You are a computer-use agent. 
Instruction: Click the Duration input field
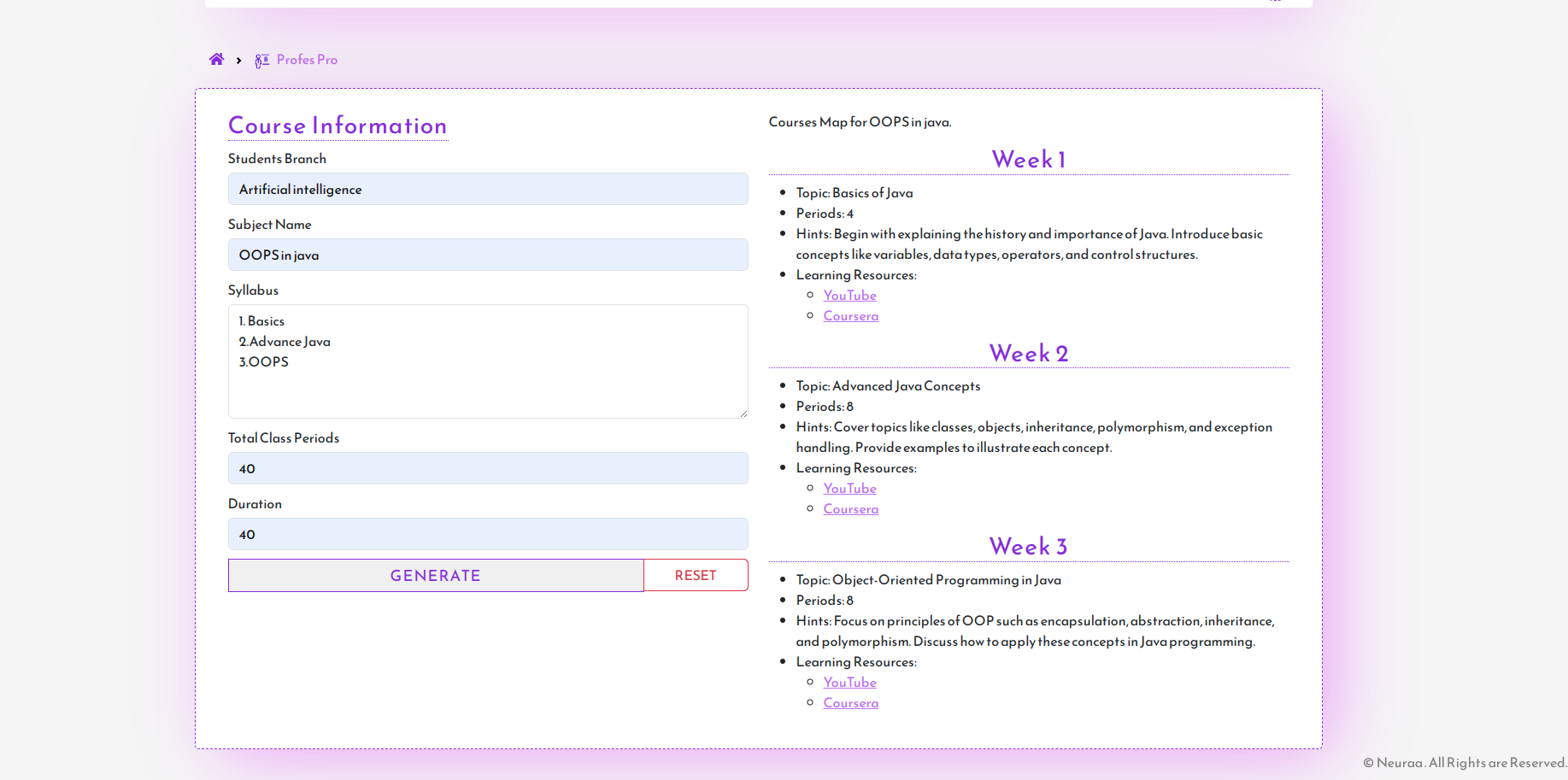[x=488, y=534]
